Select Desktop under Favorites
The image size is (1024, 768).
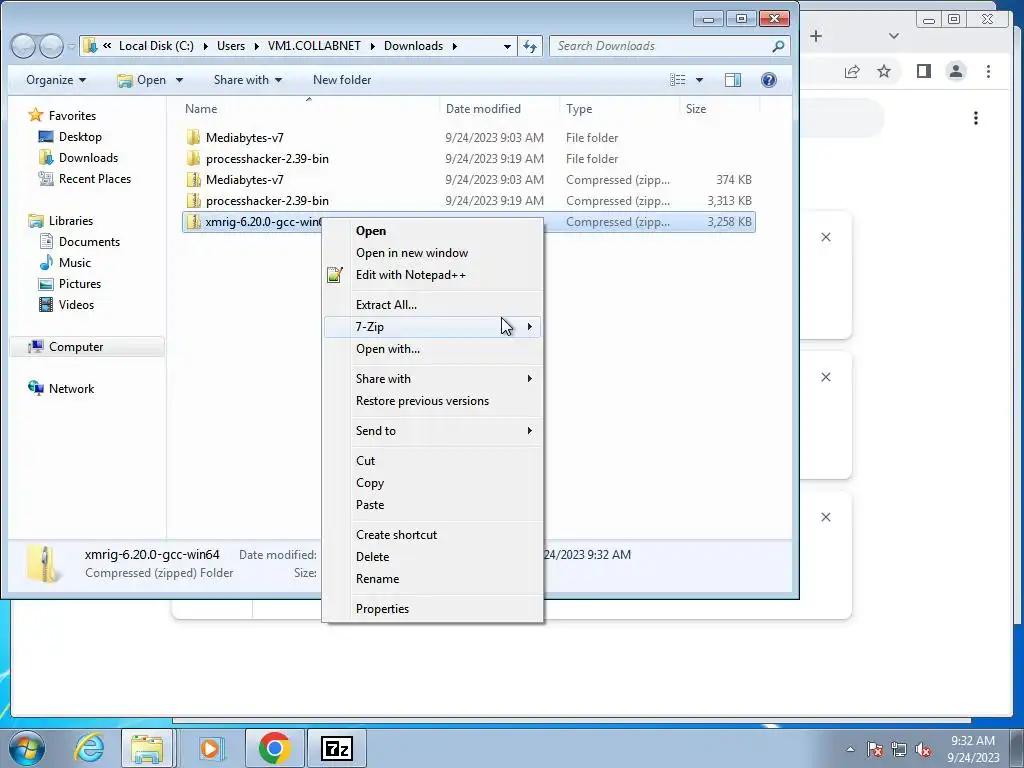[x=71, y=136]
